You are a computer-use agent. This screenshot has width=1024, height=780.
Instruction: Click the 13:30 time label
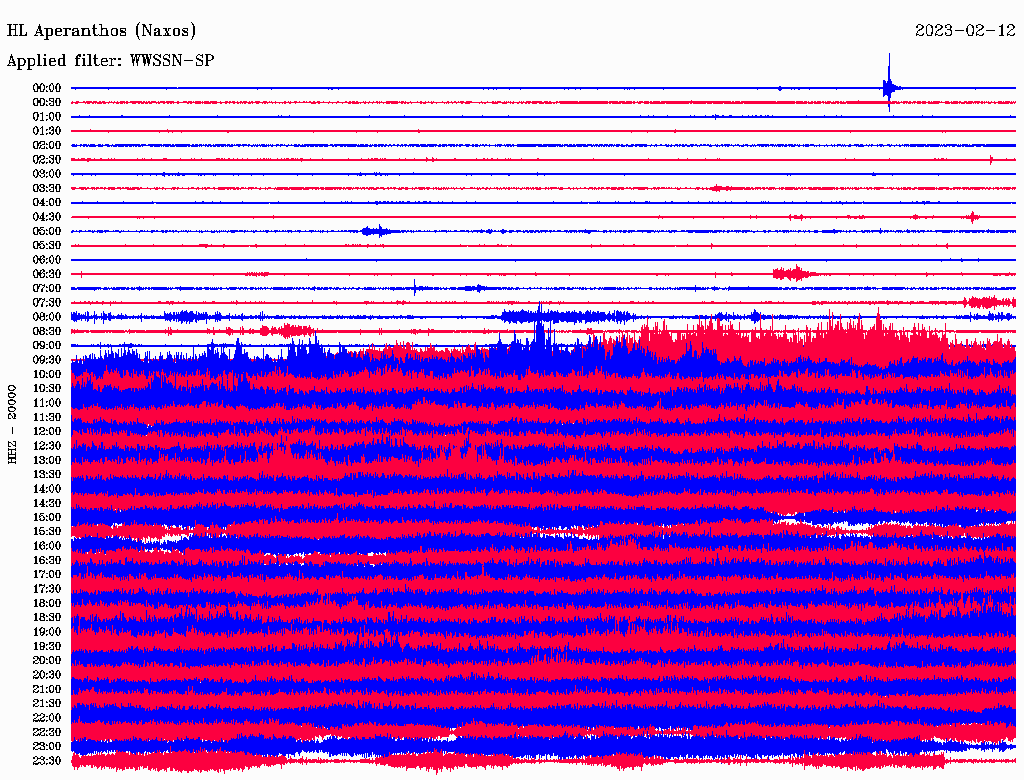pyautogui.click(x=47, y=474)
